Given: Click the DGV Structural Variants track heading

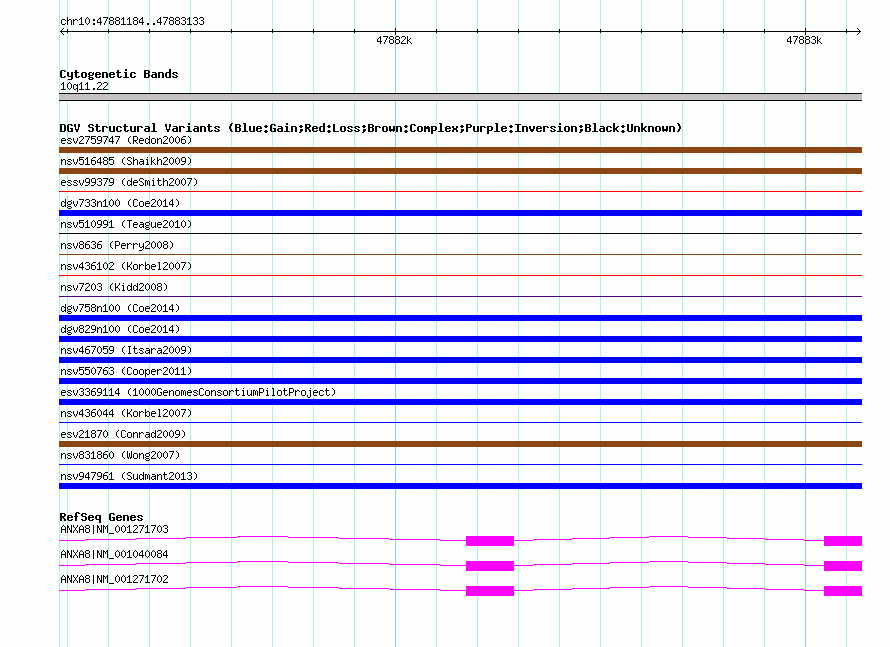Looking at the screenshot, I should (370, 128).
